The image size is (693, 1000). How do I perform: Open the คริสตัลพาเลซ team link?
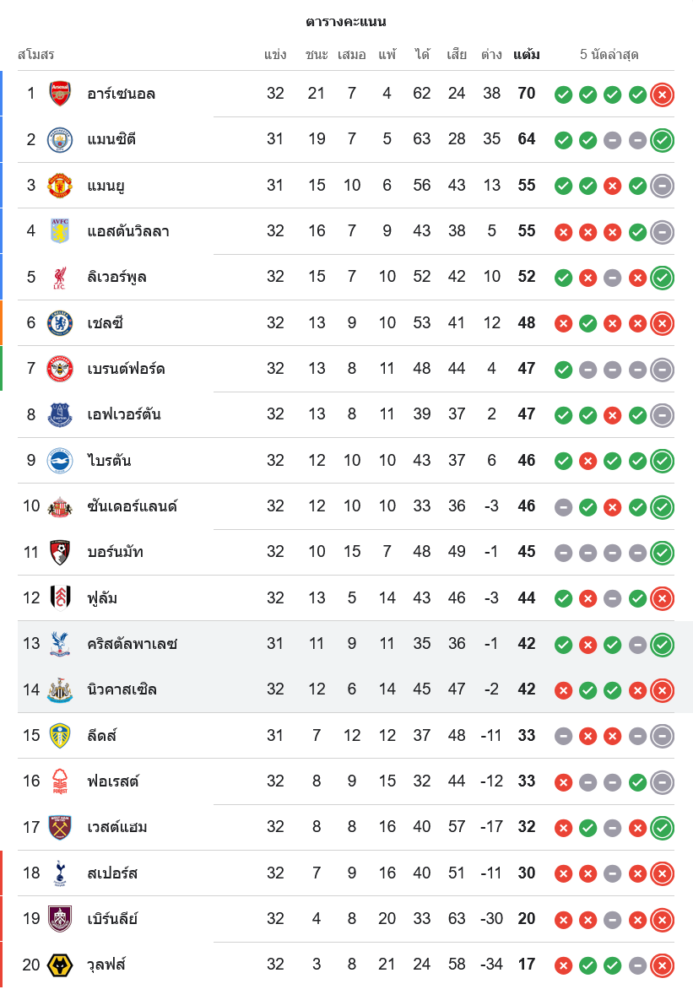point(132,644)
